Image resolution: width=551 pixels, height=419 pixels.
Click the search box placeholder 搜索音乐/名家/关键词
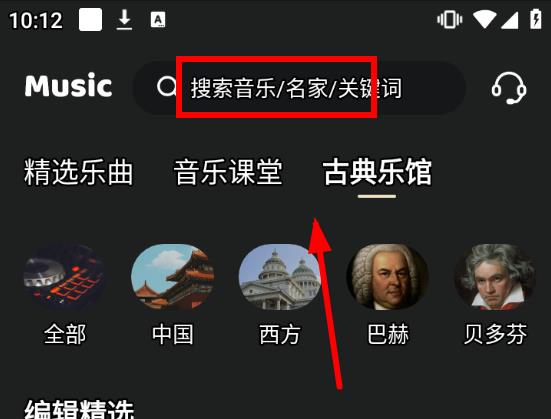click(296, 88)
